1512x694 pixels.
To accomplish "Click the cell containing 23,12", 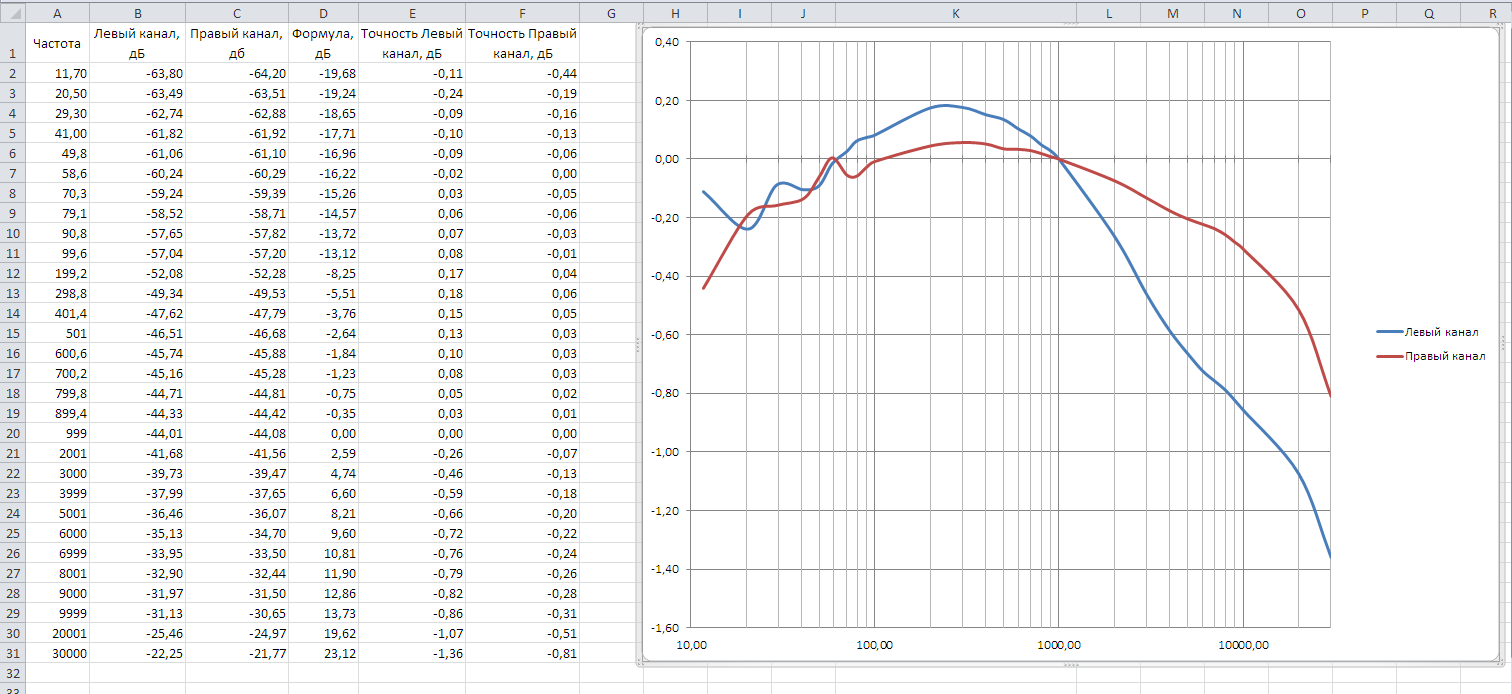I will [323, 653].
